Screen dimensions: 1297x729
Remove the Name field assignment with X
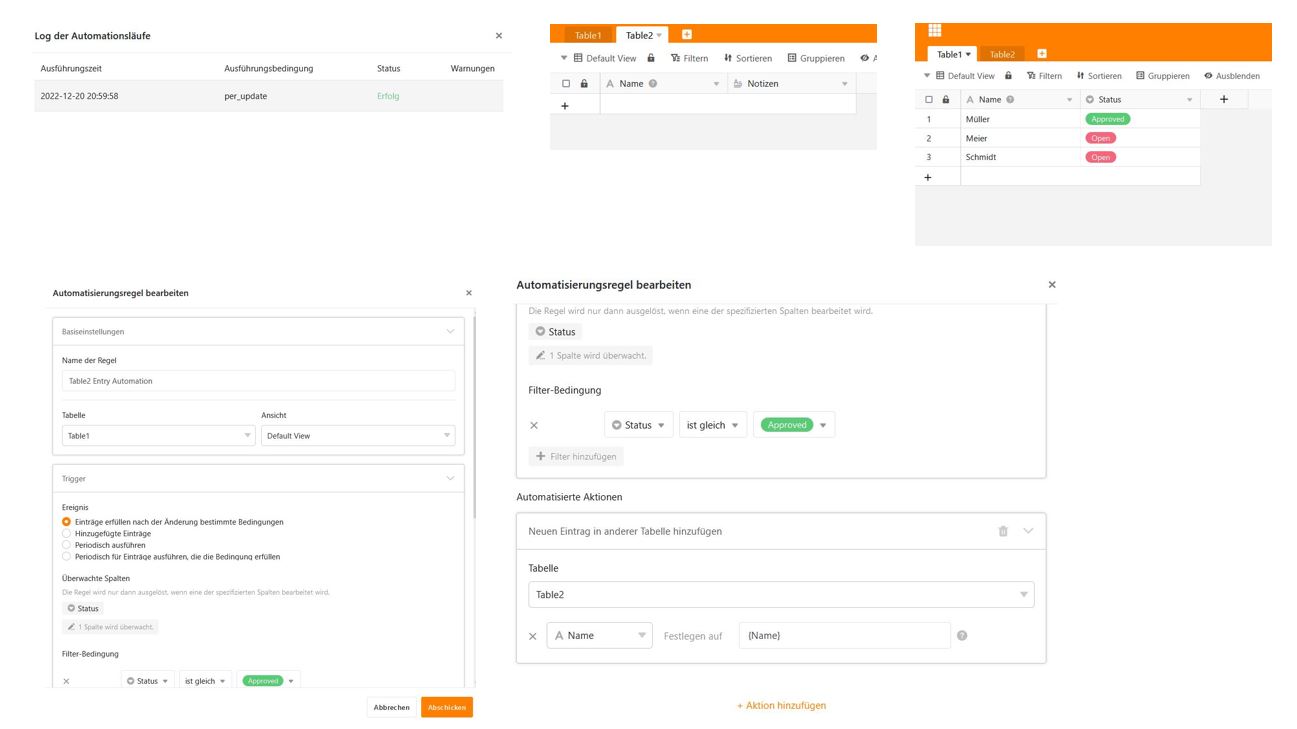pos(532,636)
